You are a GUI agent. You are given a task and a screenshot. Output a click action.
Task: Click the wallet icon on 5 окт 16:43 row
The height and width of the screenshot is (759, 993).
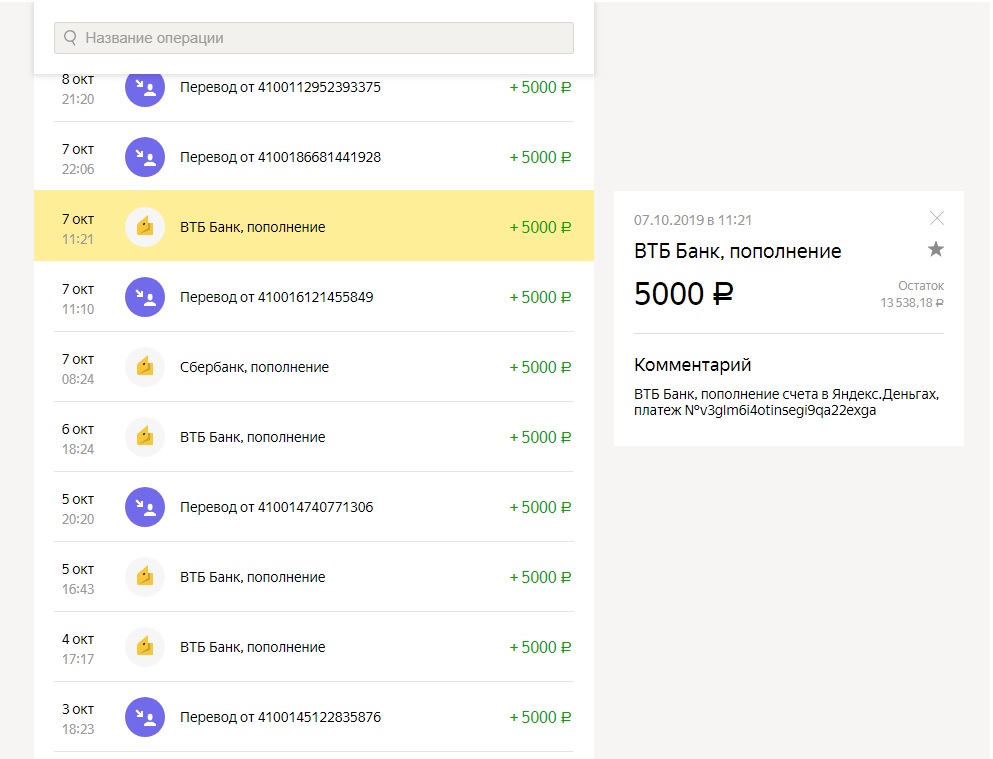[x=145, y=577]
